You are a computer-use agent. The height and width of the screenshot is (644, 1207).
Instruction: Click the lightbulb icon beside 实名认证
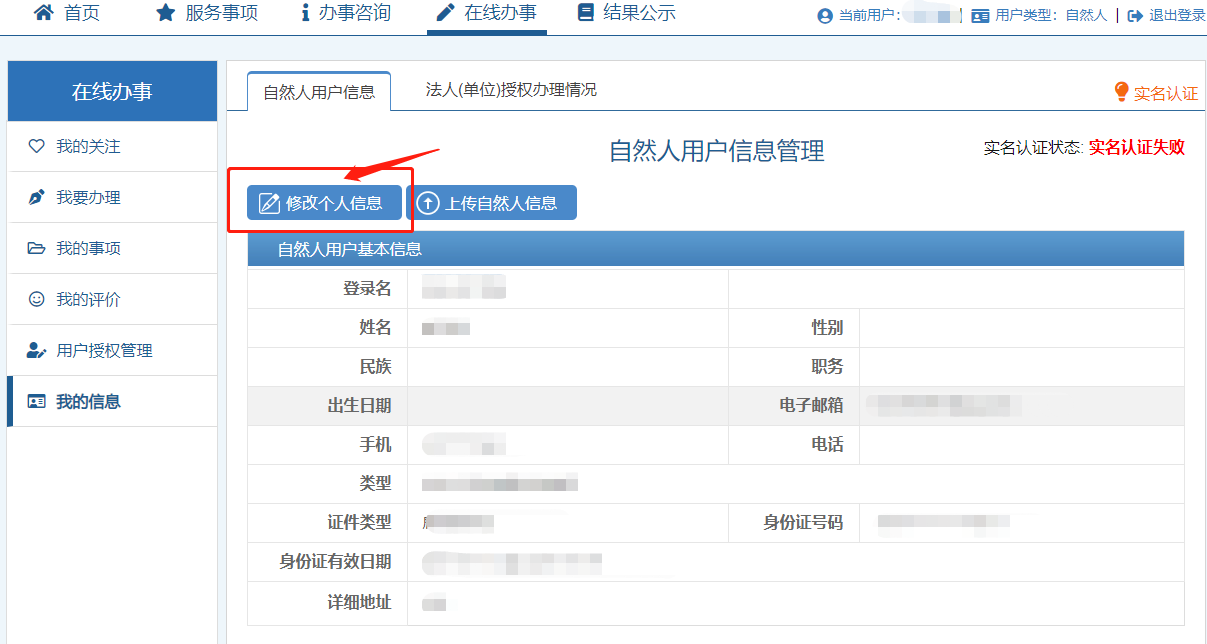1121,92
